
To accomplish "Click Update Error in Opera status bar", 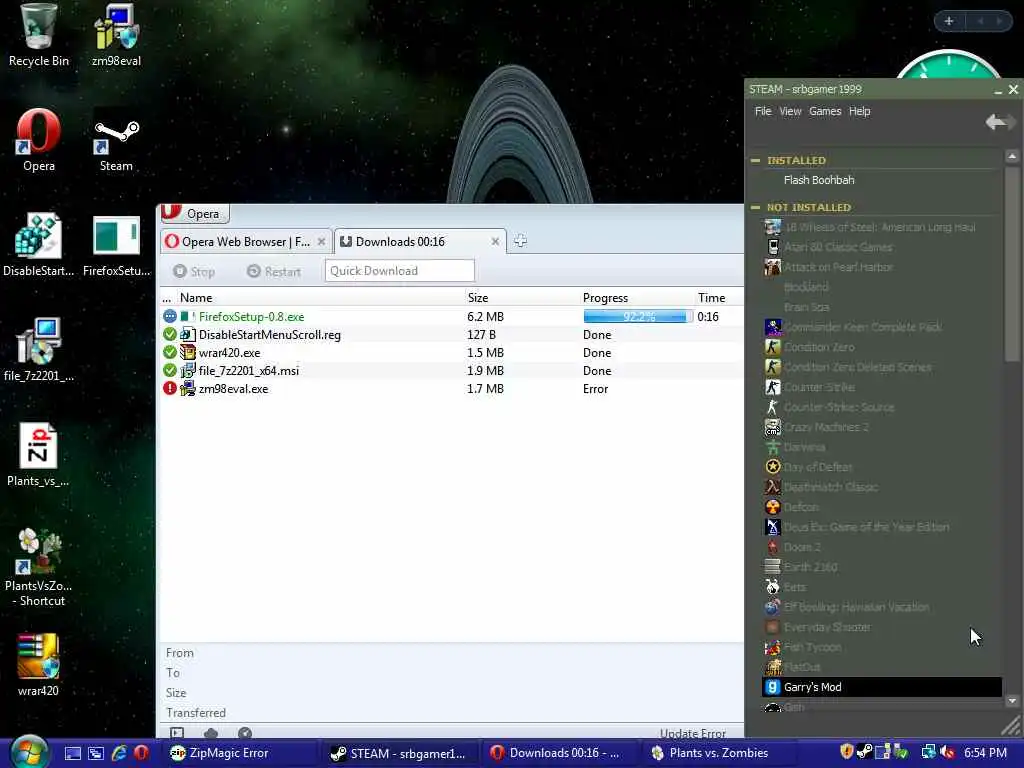I will point(692,733).
